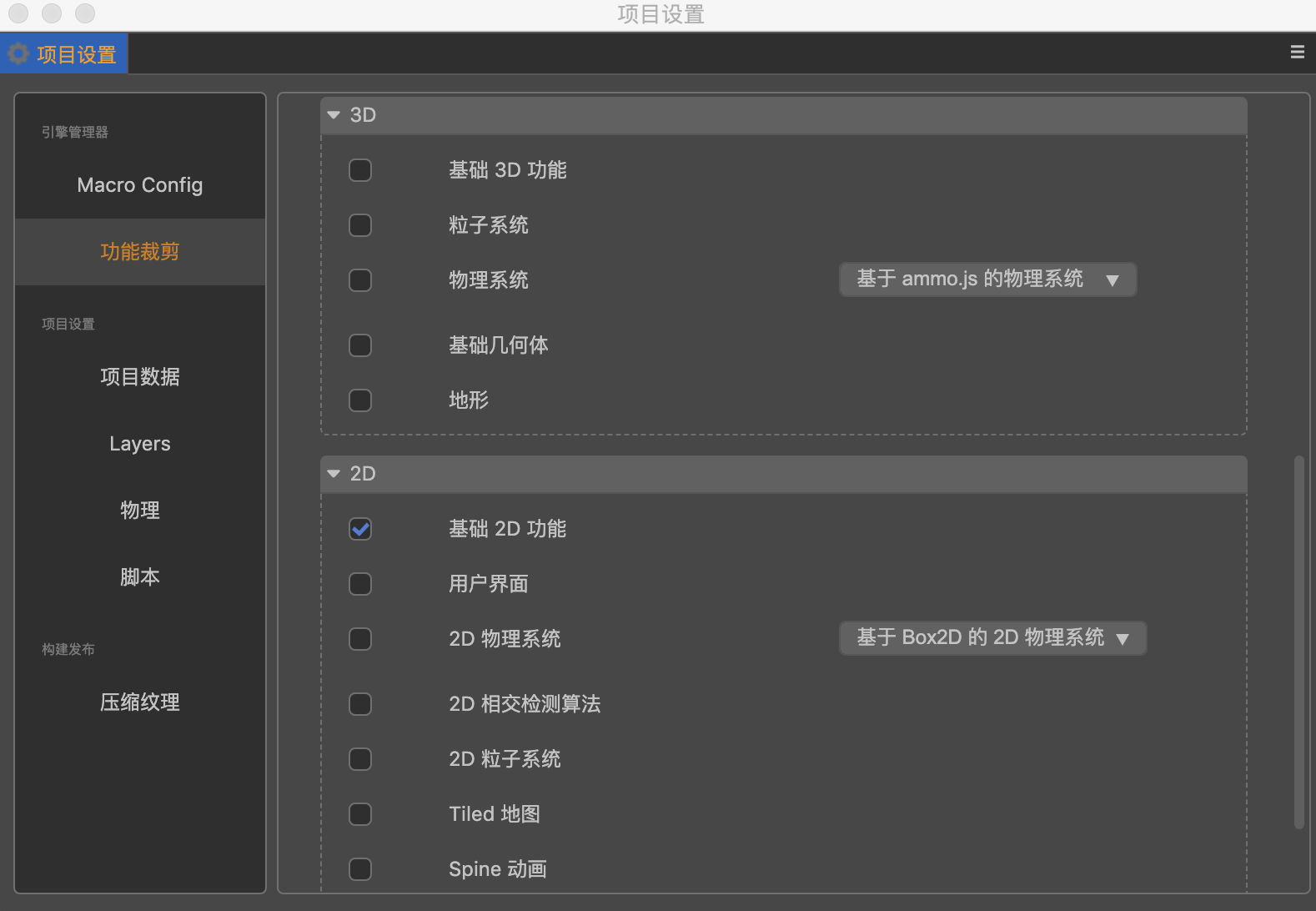Click the 基础 3D 功能 label
Viewport: 1316px width, 911px height.
(x=508, y=170)
